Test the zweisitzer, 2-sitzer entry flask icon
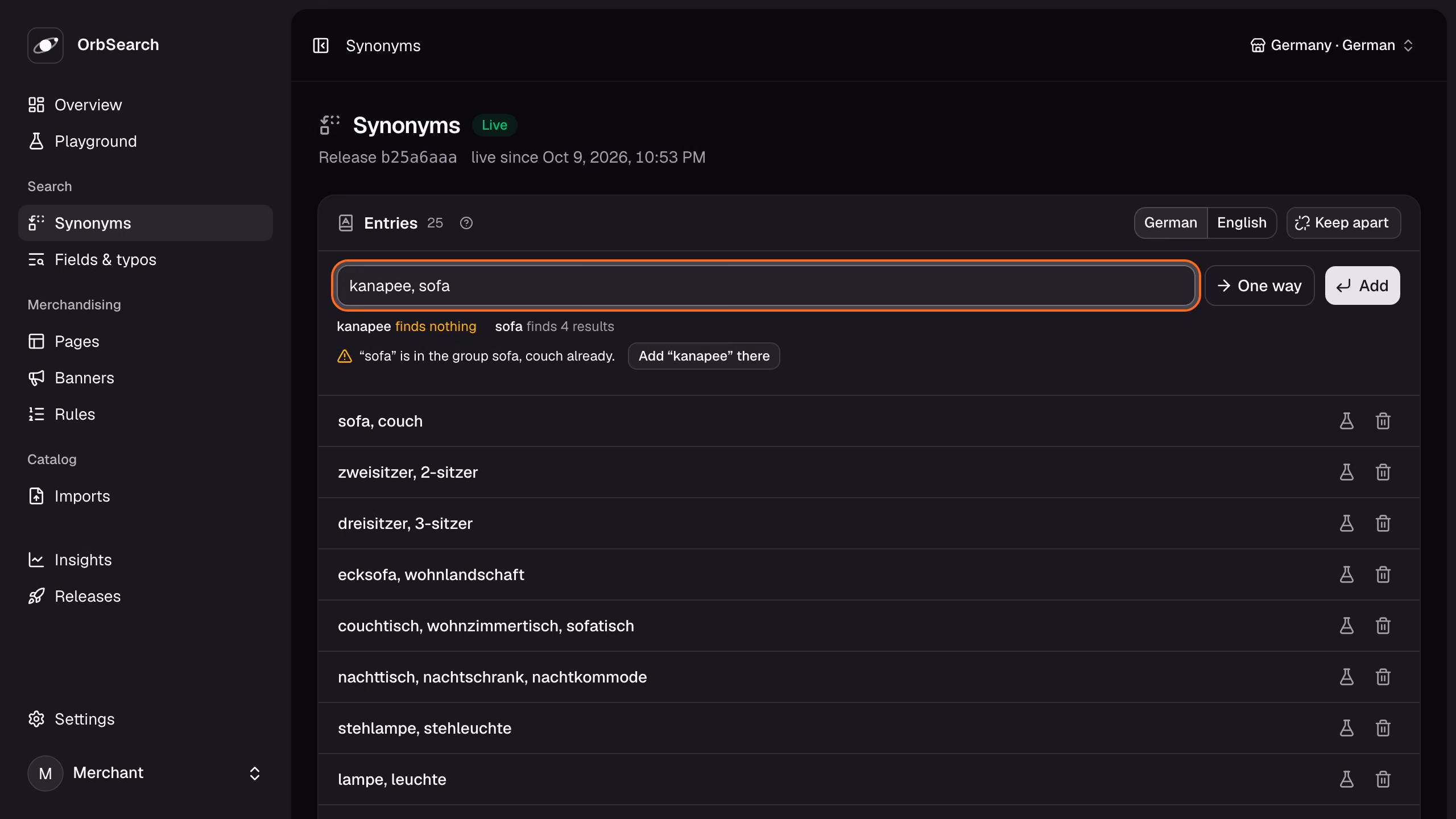1456x819 pixels. (1347, 472)
